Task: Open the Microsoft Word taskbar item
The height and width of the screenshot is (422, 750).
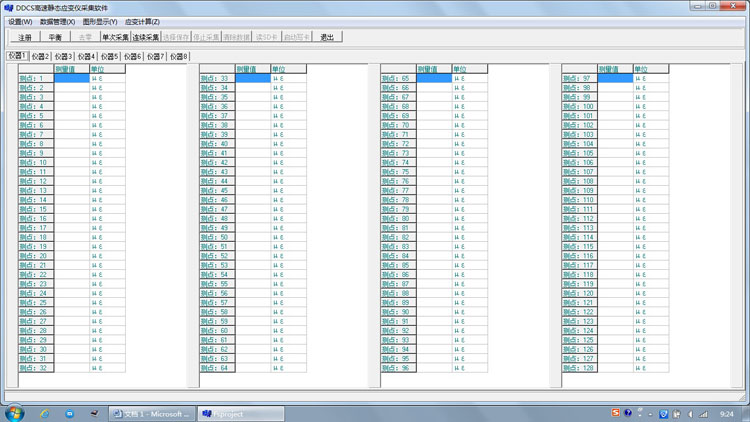Action: (x=150, y=413)
